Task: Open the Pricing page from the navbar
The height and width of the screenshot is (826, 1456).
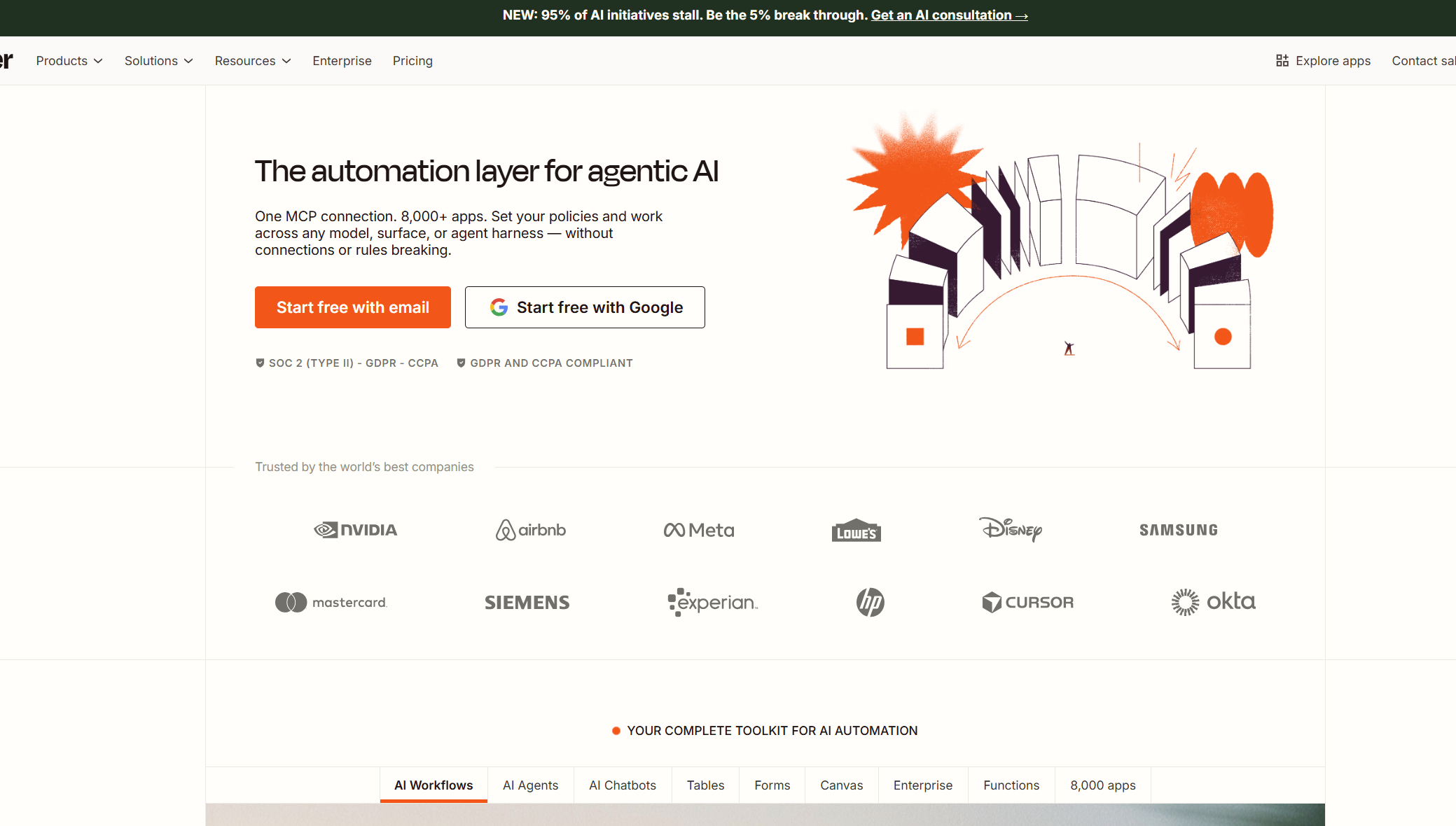Action: [412, 61]
